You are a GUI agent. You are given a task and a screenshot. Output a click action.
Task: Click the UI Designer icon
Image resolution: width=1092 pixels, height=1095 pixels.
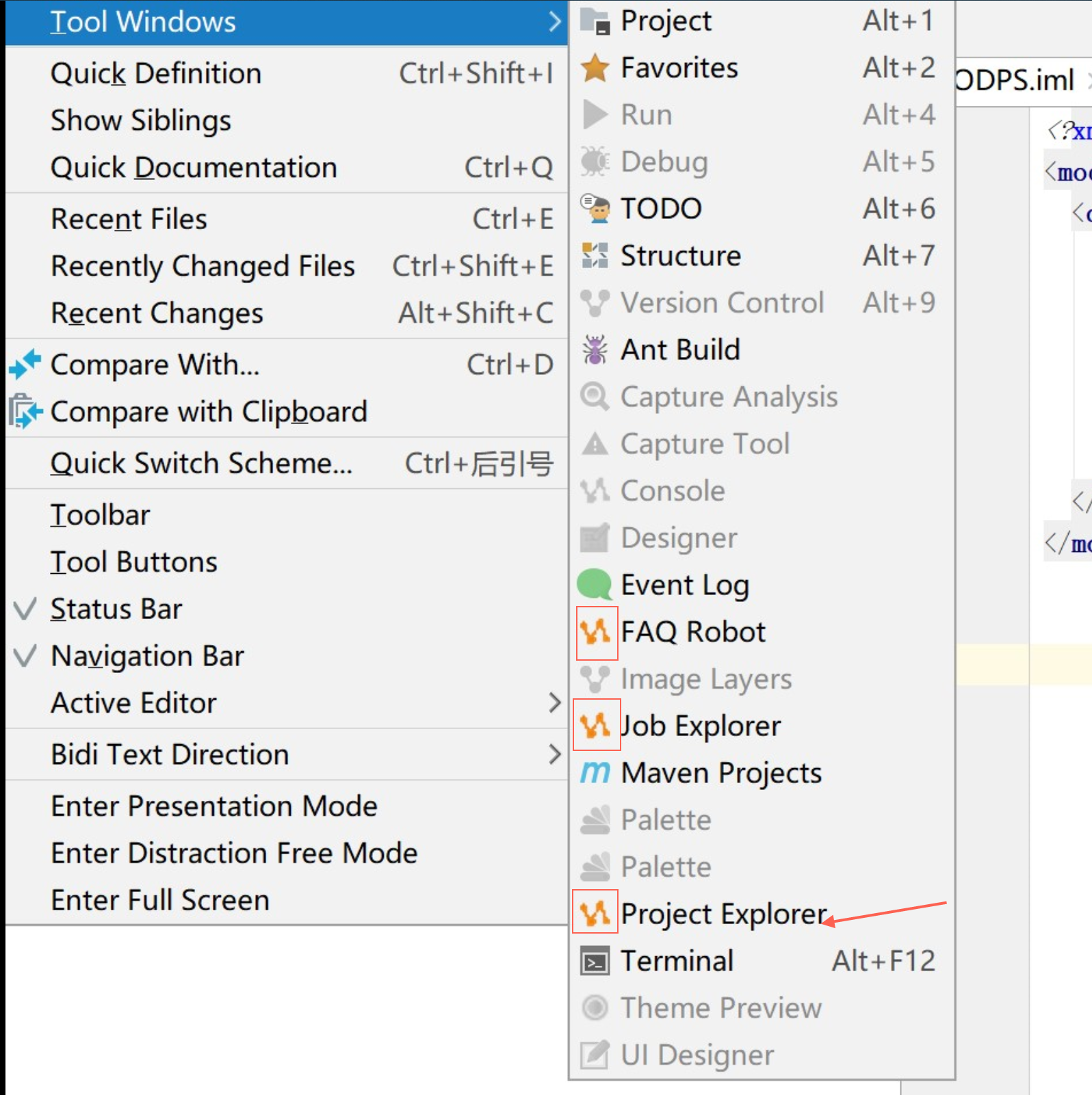click(595, 1055)
